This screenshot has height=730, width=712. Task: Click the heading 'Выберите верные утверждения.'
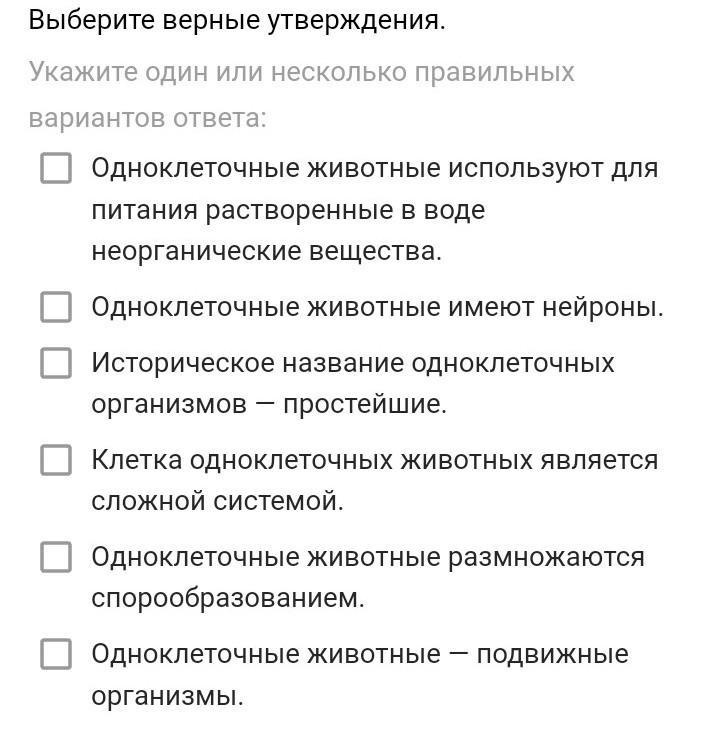pos(237,20)
